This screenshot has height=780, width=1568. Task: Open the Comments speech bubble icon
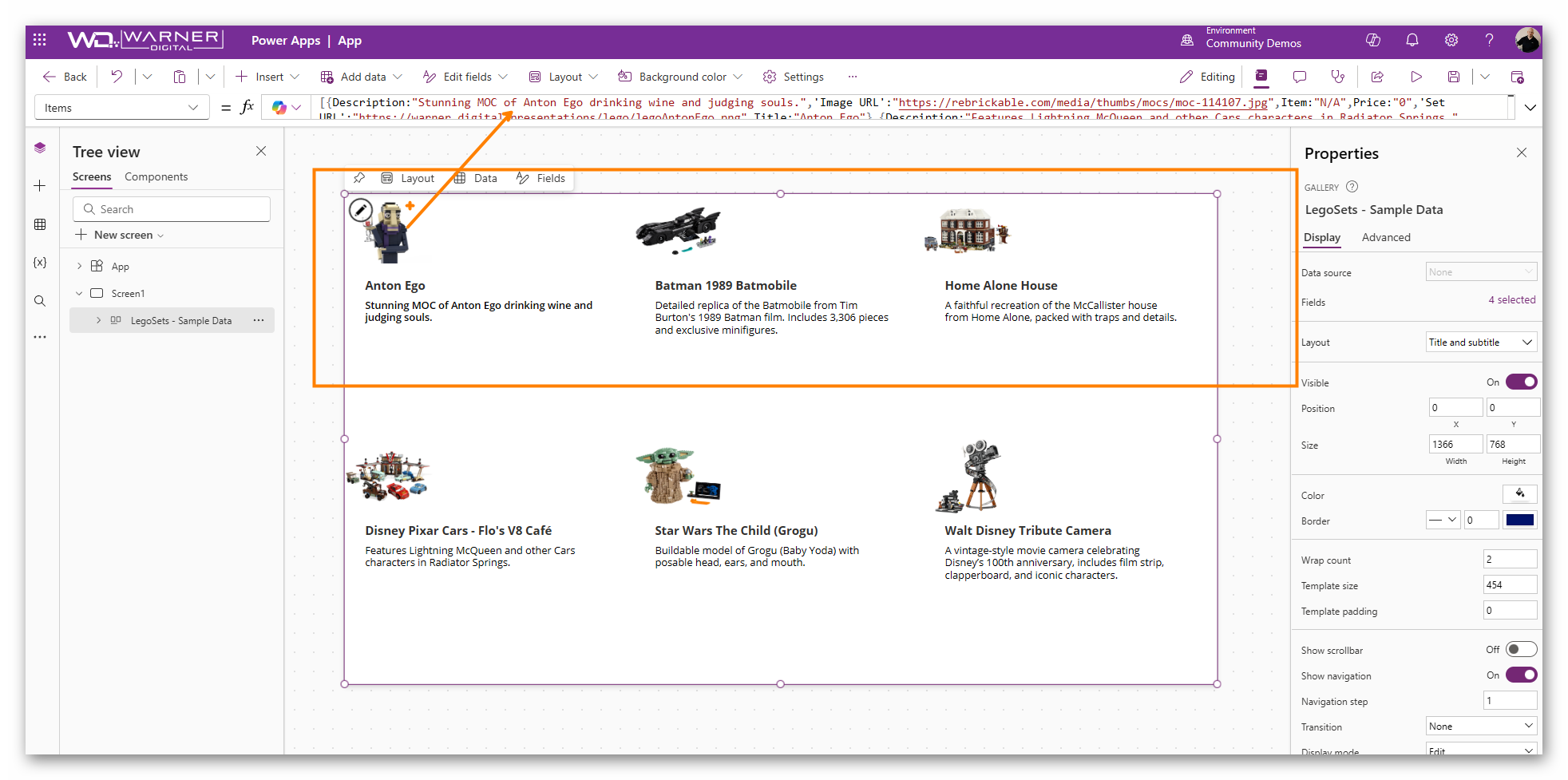(1300, 77)
